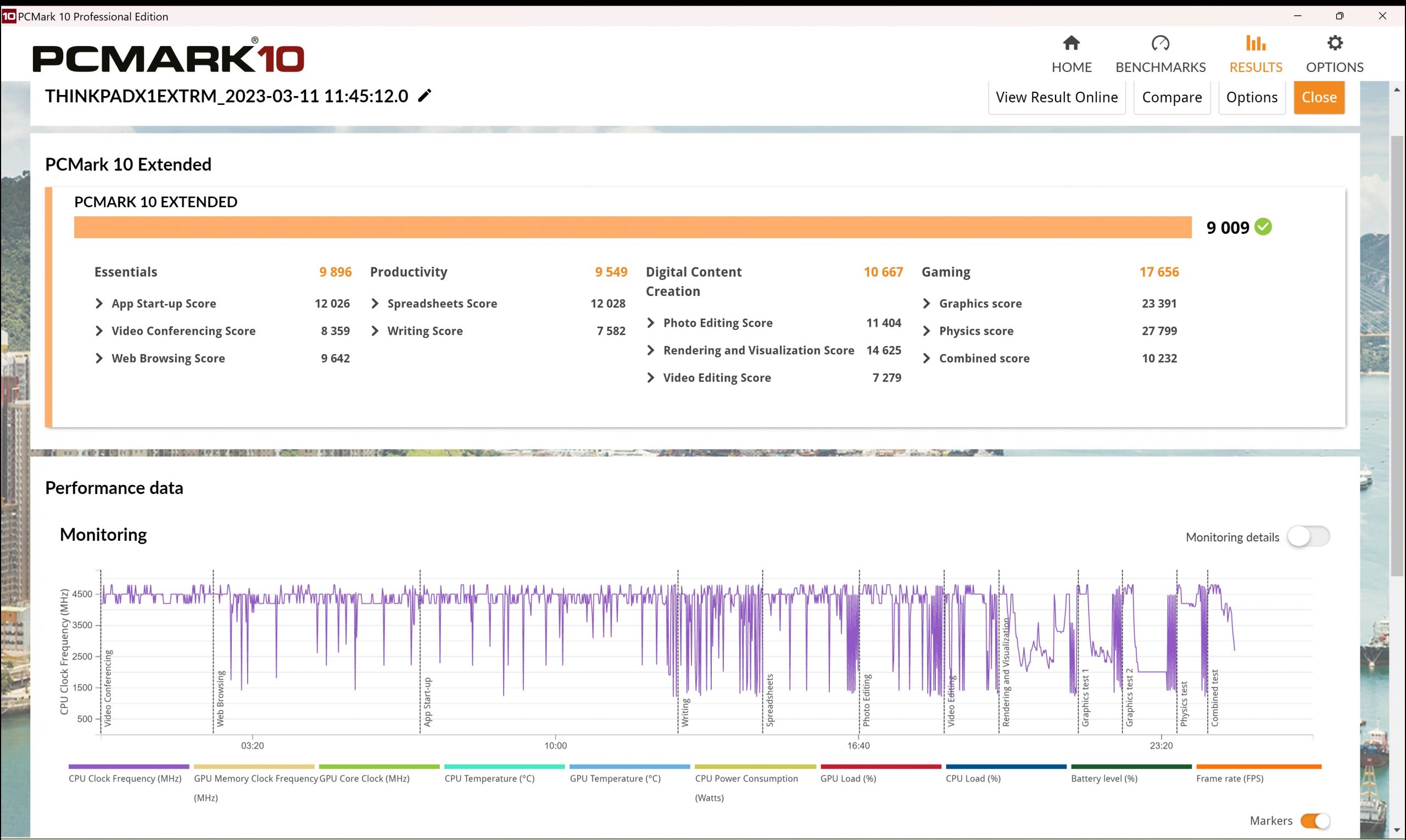The height and width of the screenshot is (840, 1406).
Task: Expand the Graphics score row
Action: tap(927, 304)
